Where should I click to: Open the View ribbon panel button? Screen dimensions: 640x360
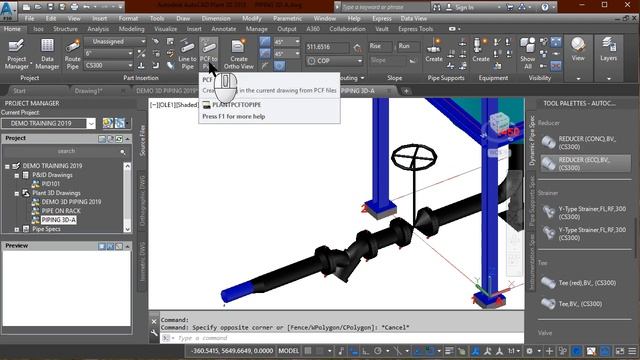(x=578, y=50)
